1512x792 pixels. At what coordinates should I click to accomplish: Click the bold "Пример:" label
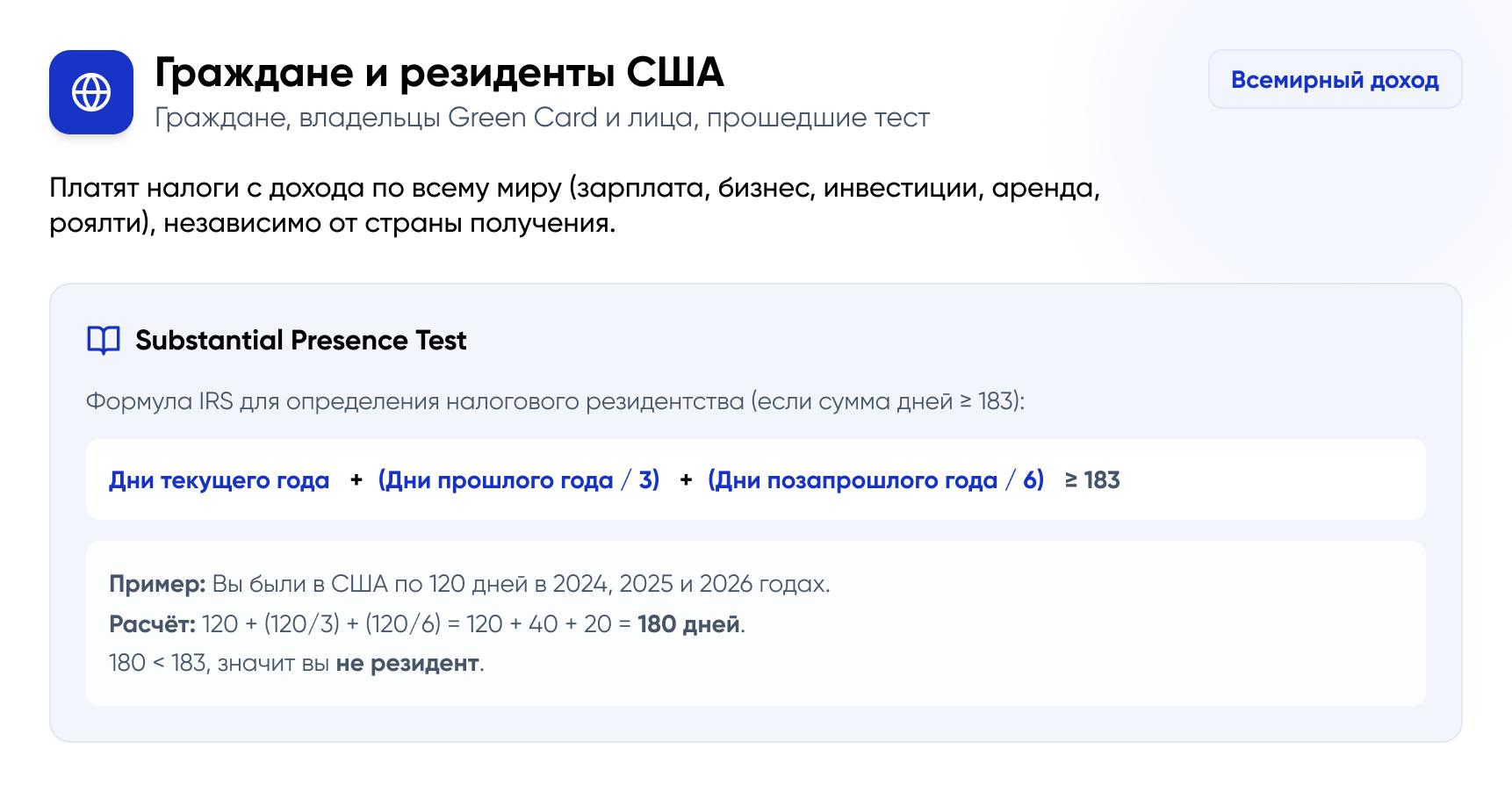pyautogui.click(x=157, y=584)
